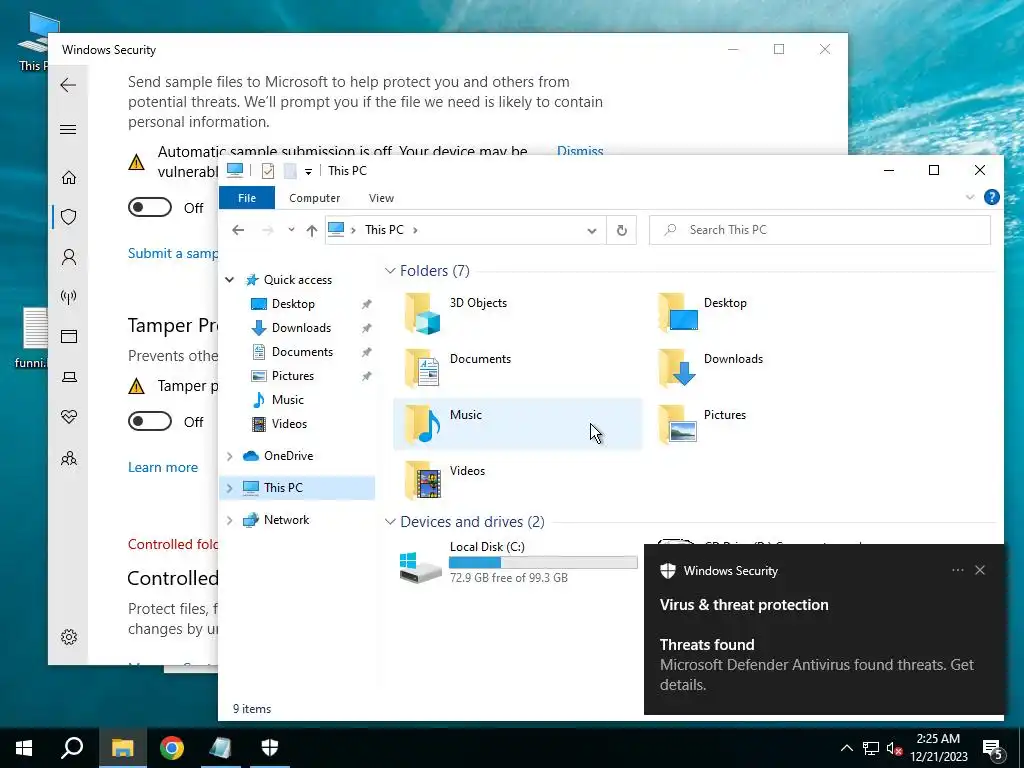Click the Windows Start button
This screenshot has height=768, width=1024.
point(24,748)
